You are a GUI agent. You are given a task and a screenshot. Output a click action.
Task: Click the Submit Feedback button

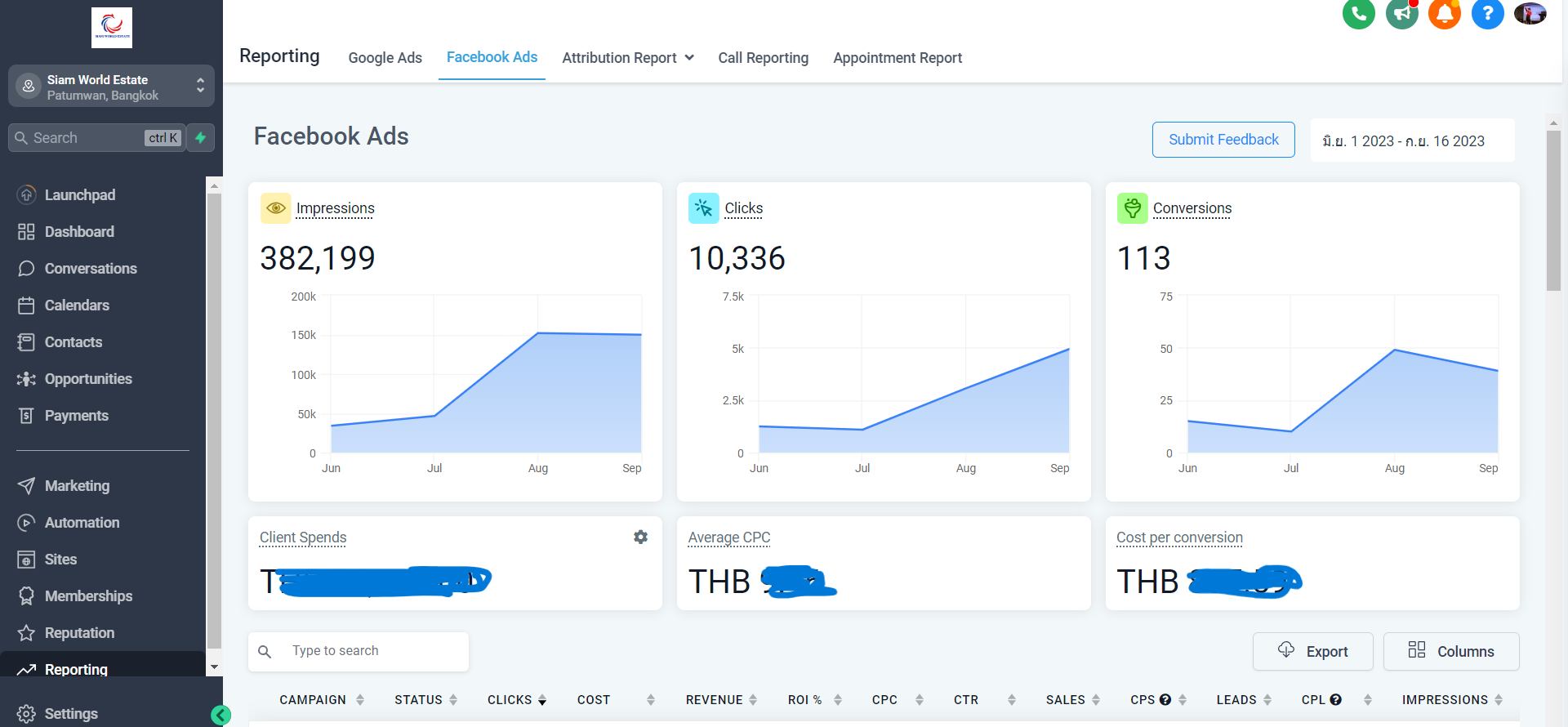click(x=1223, y=140)
